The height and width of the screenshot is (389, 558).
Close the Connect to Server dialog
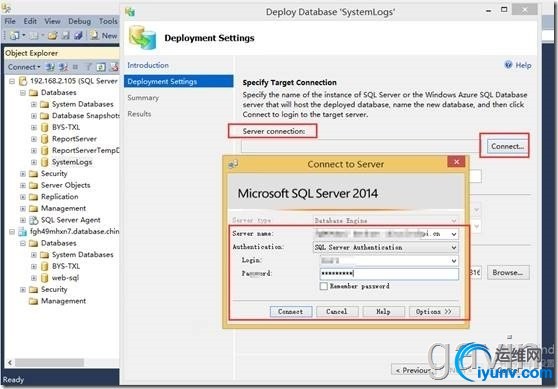[x=457, y=162]
